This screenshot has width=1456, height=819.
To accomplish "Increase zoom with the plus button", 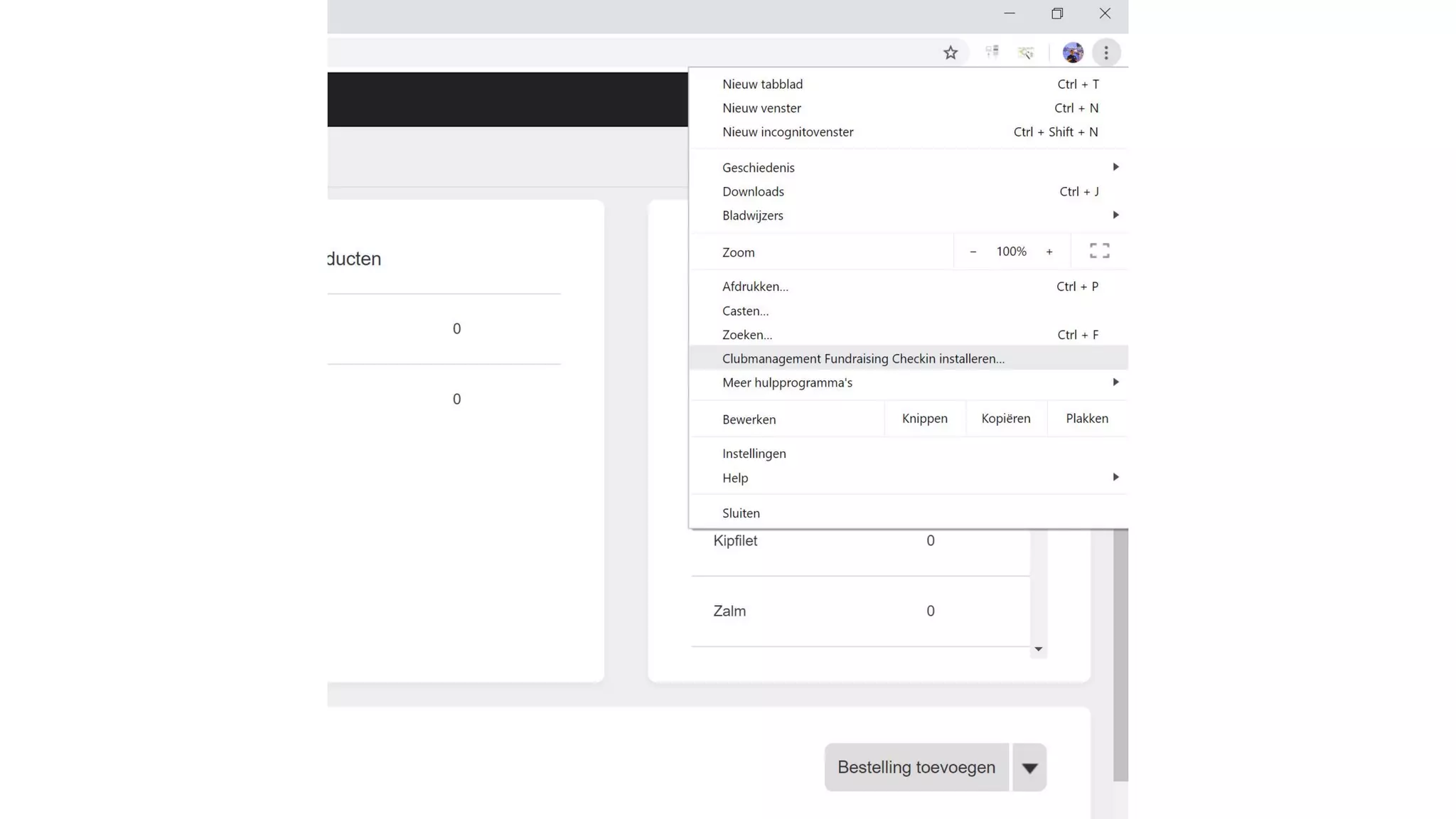I will pos(1049,252).
